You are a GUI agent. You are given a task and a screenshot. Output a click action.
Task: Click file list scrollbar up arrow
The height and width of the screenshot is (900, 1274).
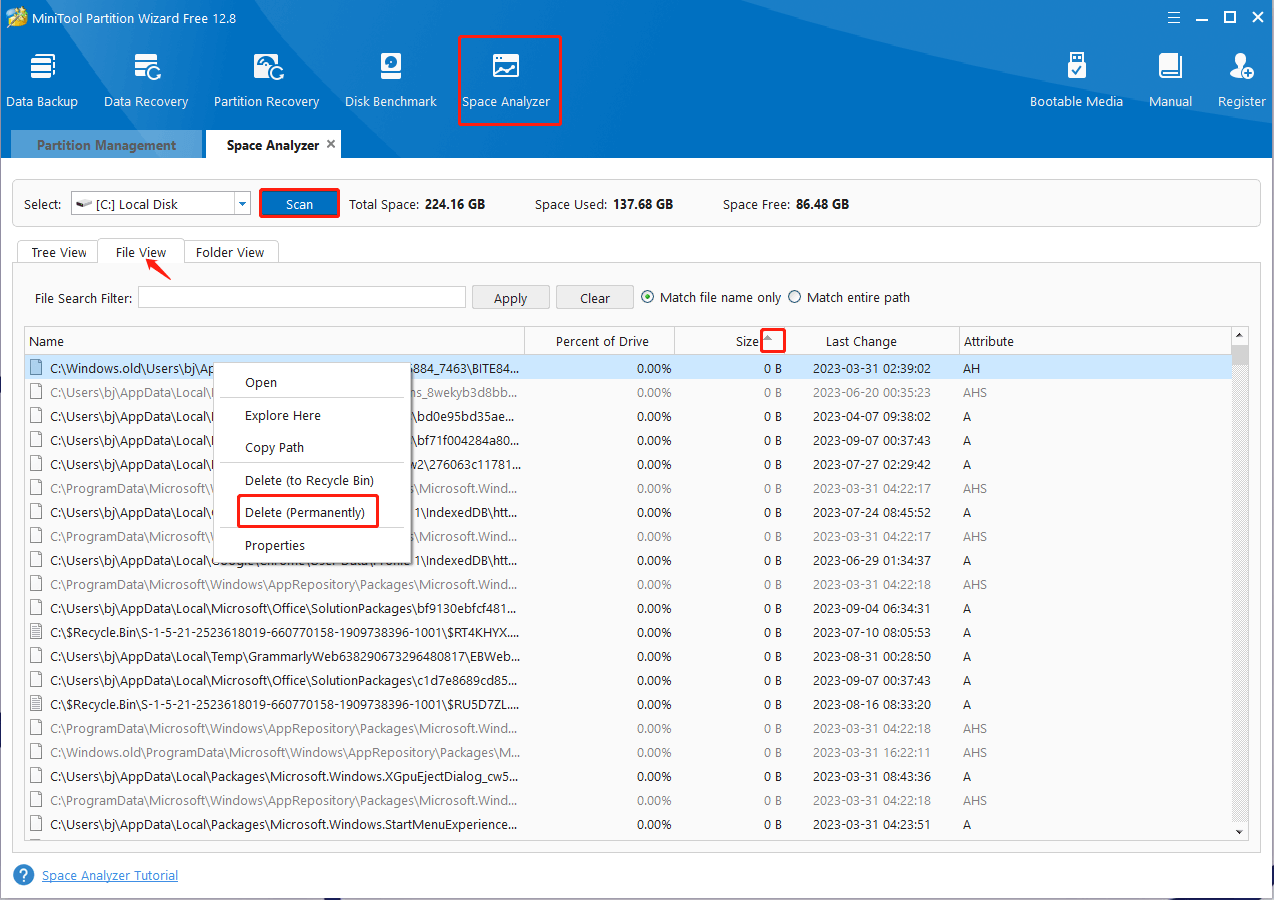(1240, 335)
